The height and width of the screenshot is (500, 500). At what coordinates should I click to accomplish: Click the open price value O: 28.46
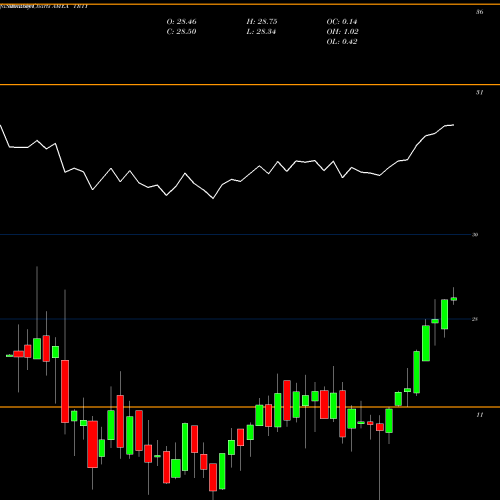click(x=181, y=22)
